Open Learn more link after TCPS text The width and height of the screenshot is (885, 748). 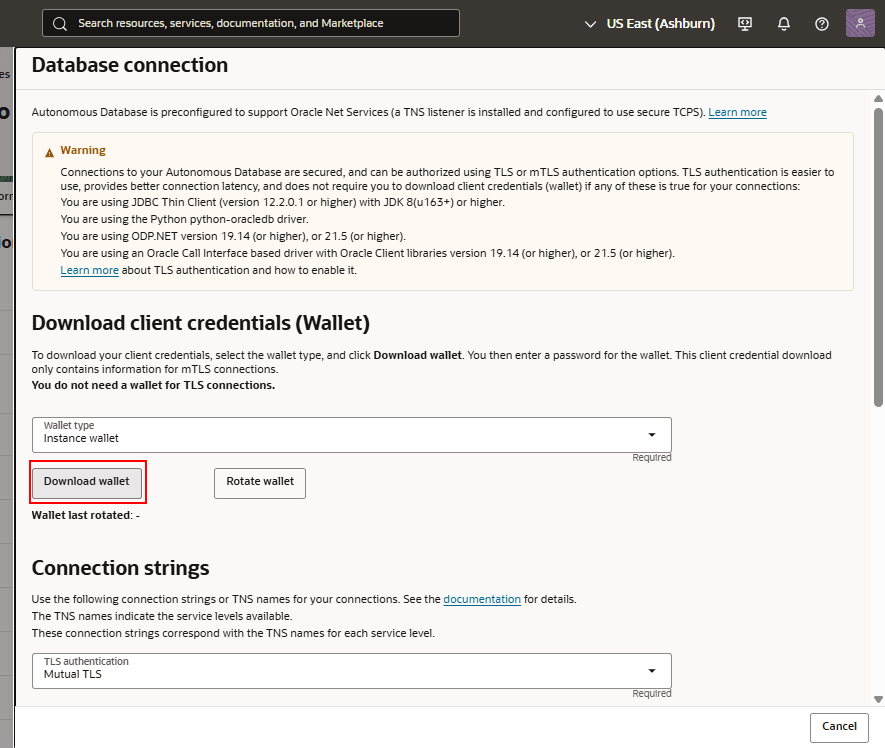pos(737,112)
